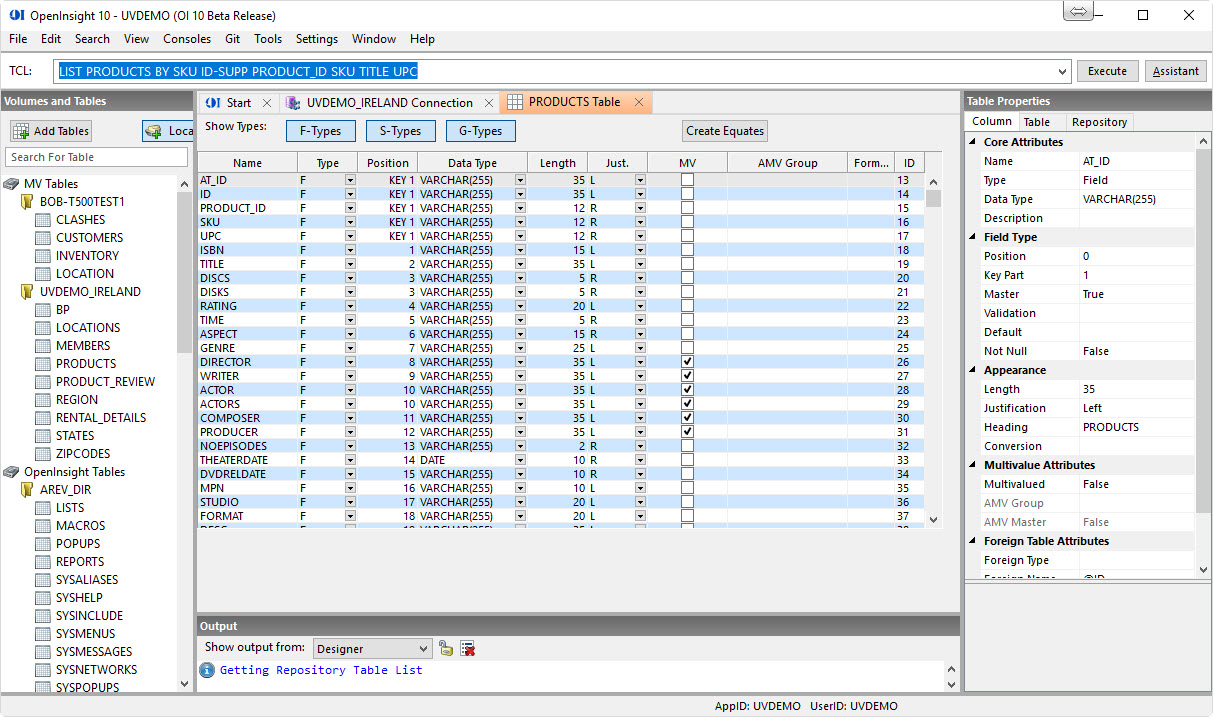Click the columns grid vertical scrollbar

coord(934,350)
